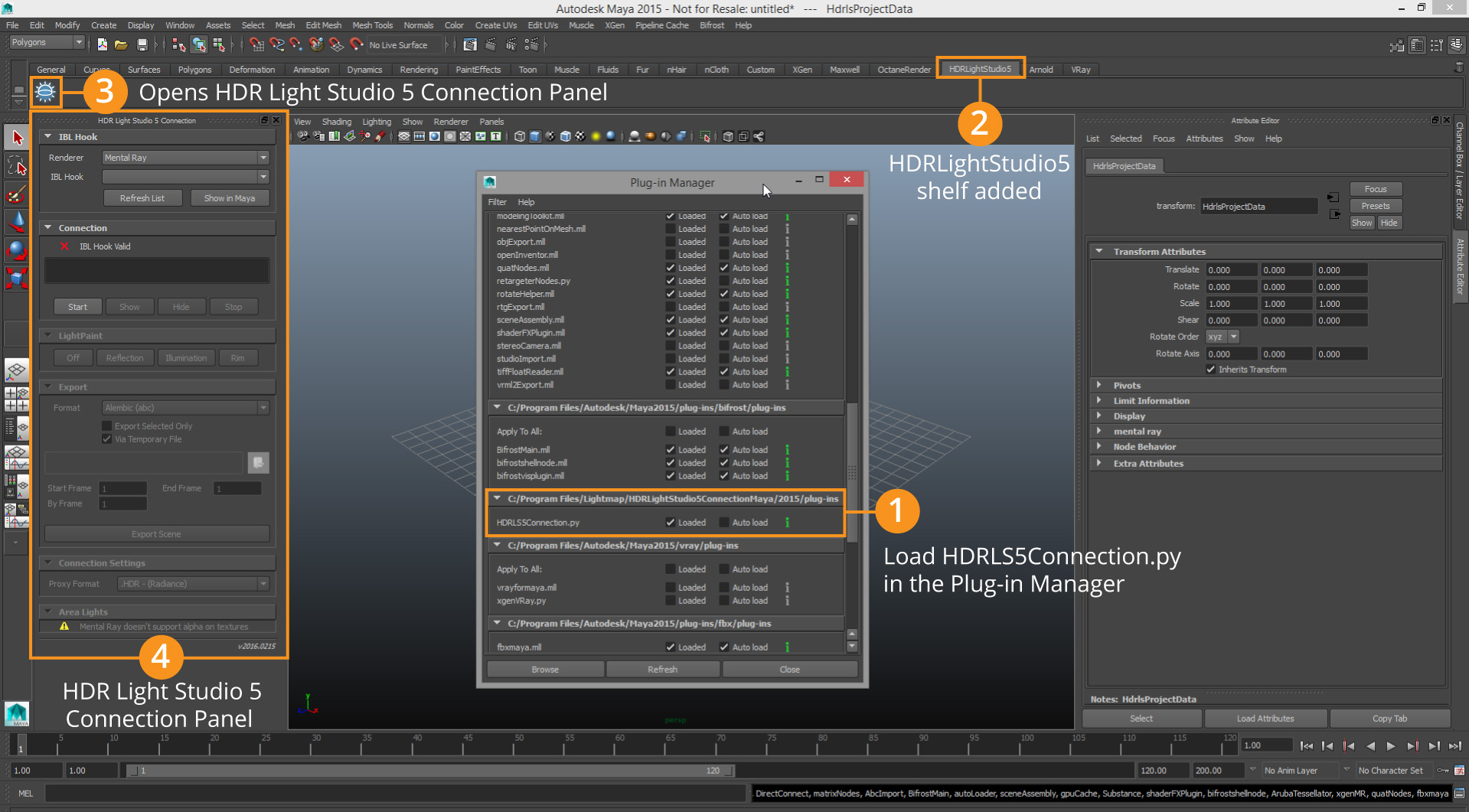
Task: Pick the Move tool cone icon
Action: click(17, 222)
